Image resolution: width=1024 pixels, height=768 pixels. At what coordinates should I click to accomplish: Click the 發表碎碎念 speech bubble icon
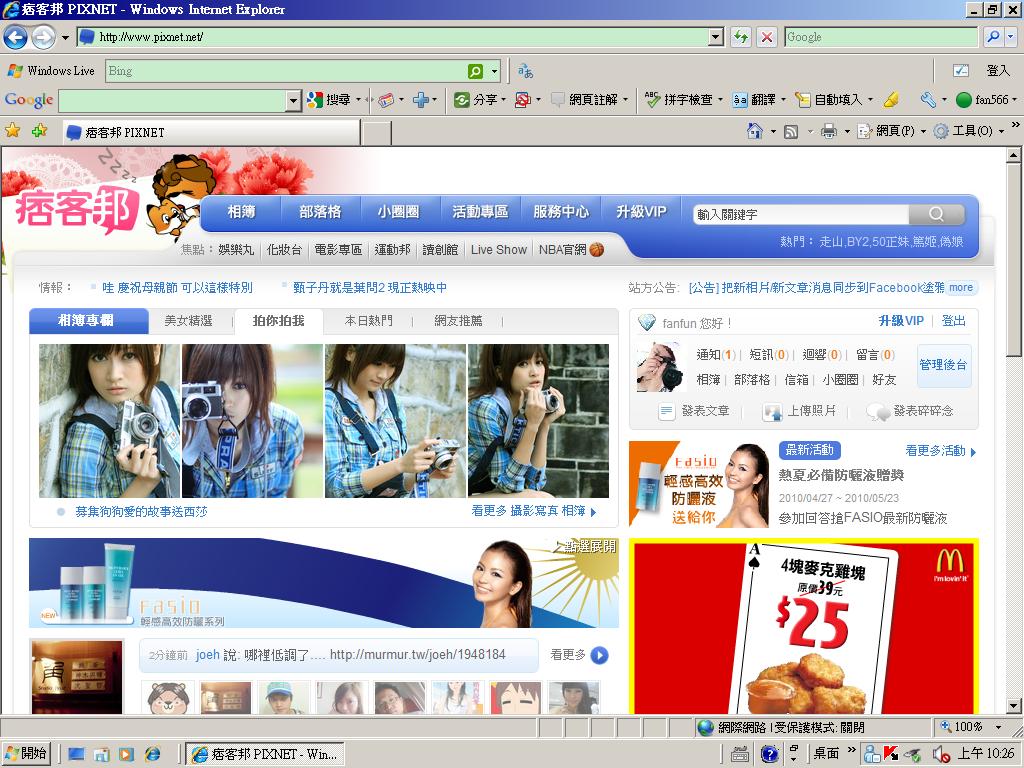878,411
